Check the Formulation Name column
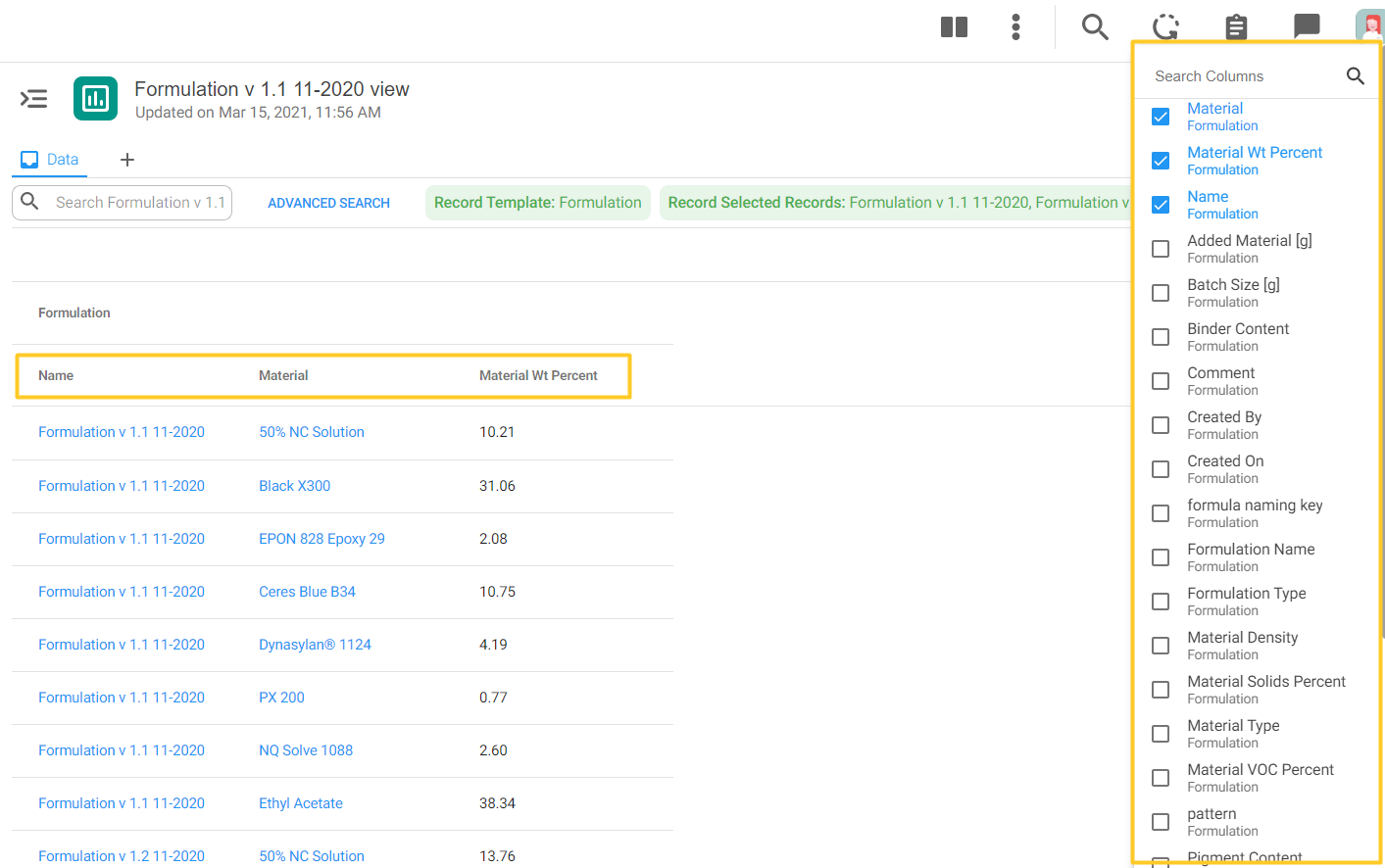Viewport: 1385px width, 868px height. [x=1161, y=557]
